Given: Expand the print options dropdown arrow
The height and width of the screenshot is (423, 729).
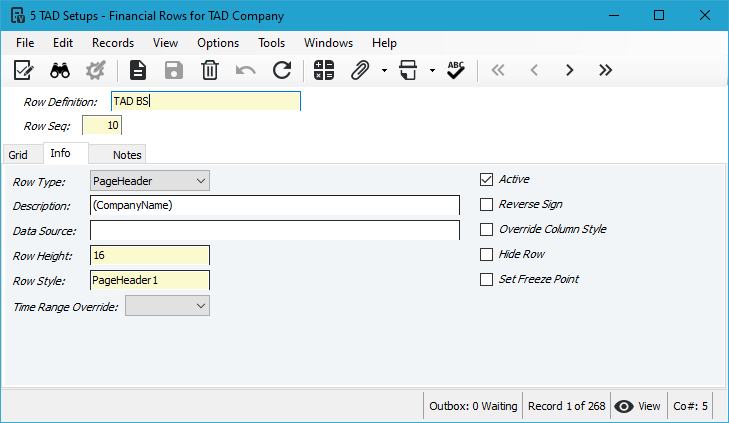Looking at the screenshot, I should [432, 71].
